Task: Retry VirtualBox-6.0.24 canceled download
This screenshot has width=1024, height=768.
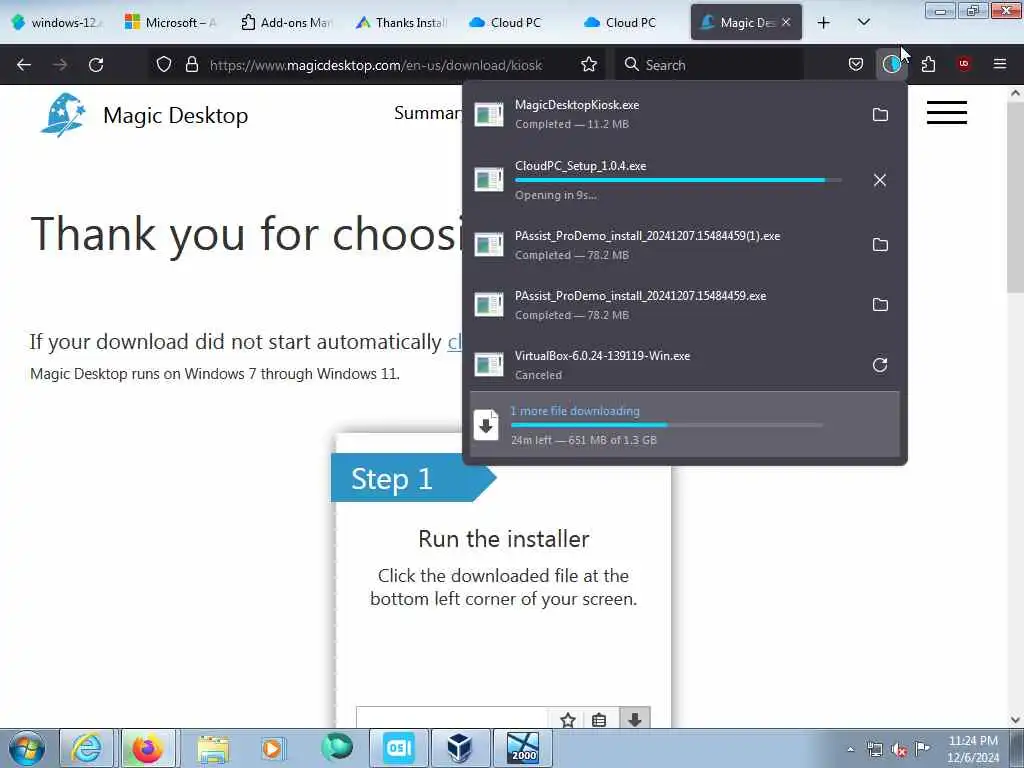Action: [x=880, y=365]
